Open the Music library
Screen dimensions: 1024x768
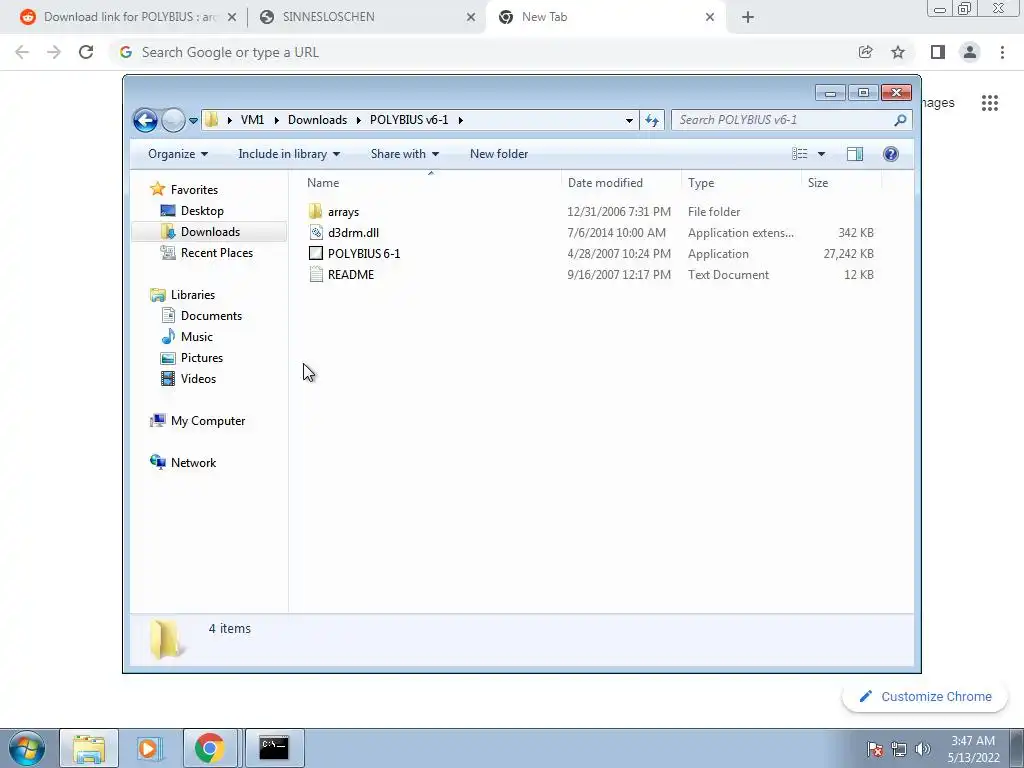(197, 336)
